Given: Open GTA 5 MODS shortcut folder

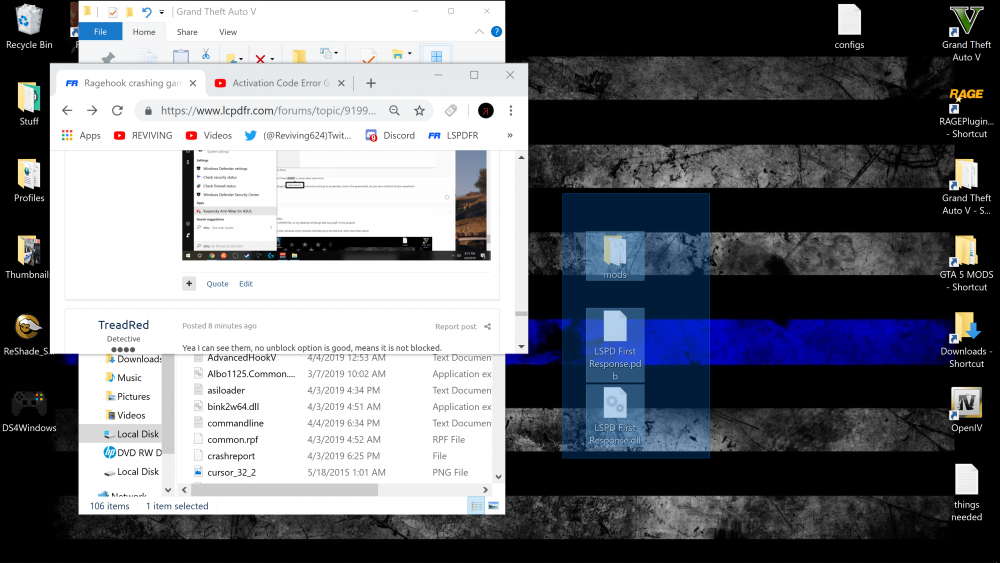Looking at the screenshot, I should 966,263.
